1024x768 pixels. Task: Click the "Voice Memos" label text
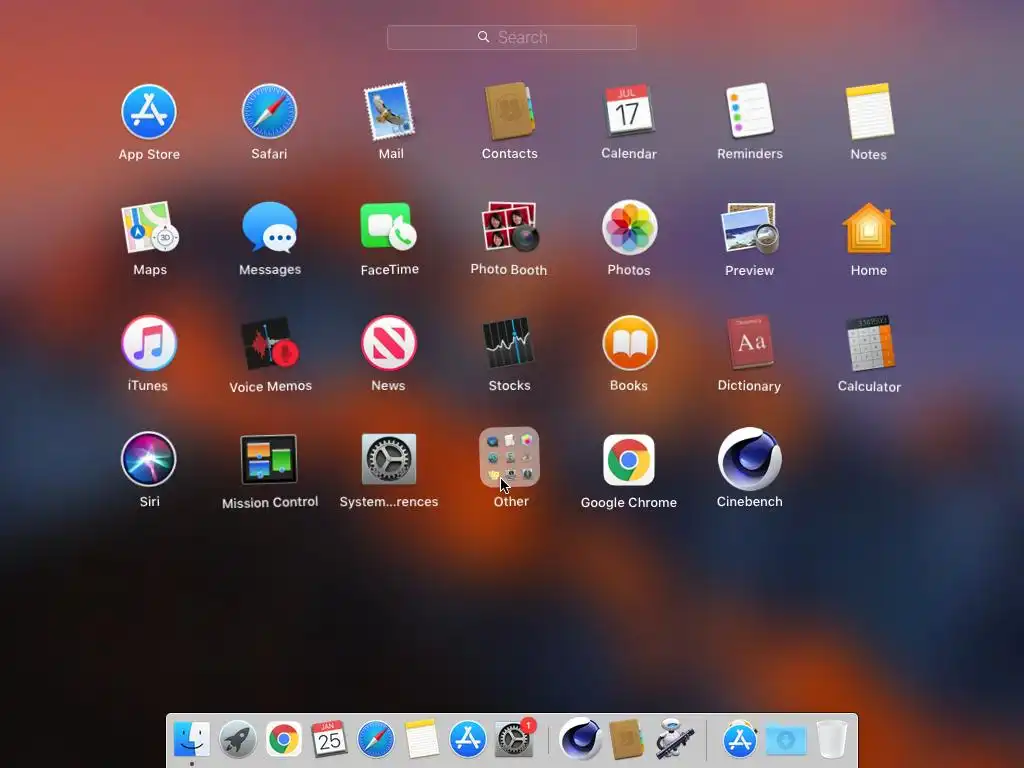coord(270,386)
